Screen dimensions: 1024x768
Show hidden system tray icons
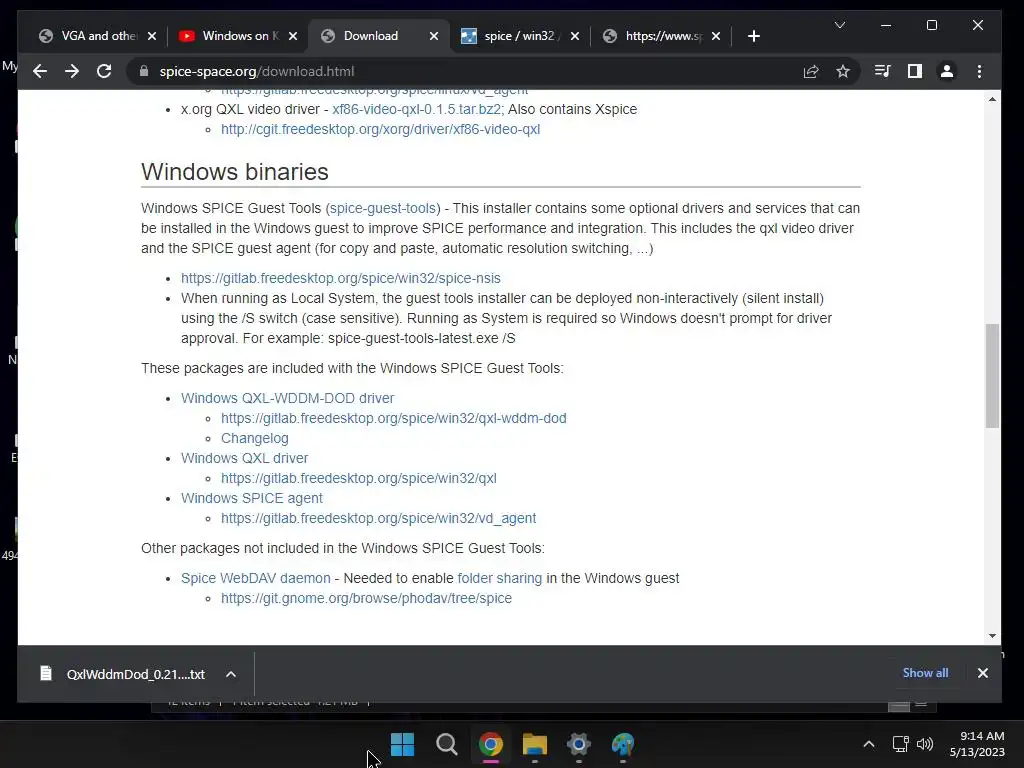tap(869, 744)
